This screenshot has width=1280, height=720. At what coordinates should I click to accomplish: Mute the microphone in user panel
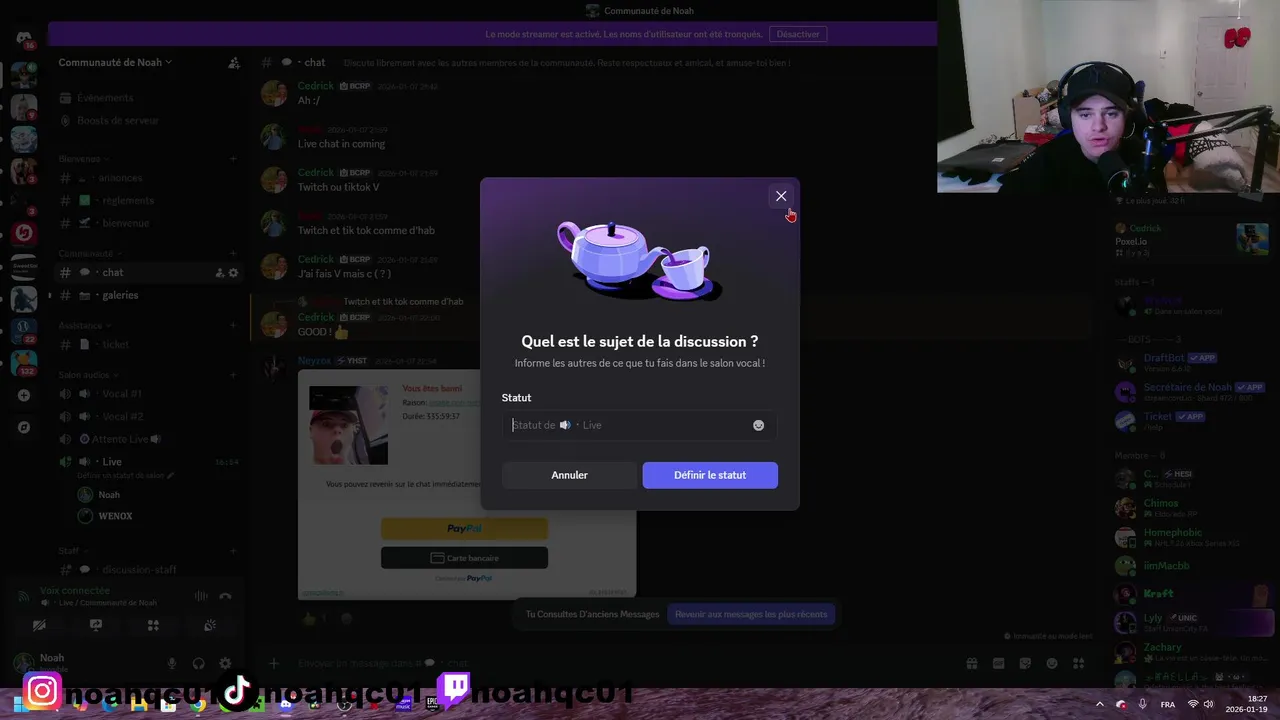pos(172,663)
